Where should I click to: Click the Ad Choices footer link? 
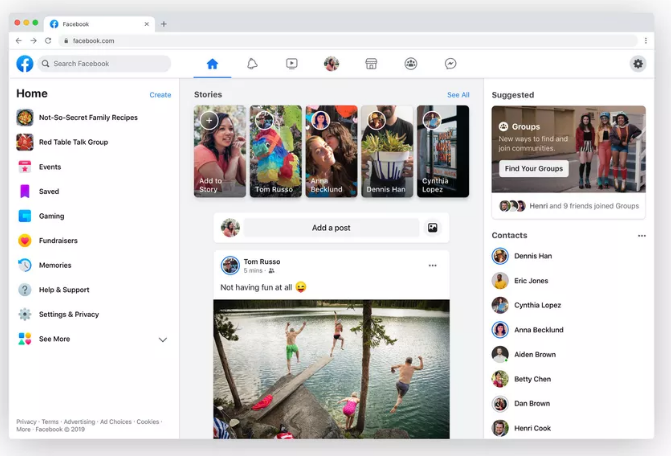pos(116,422)
